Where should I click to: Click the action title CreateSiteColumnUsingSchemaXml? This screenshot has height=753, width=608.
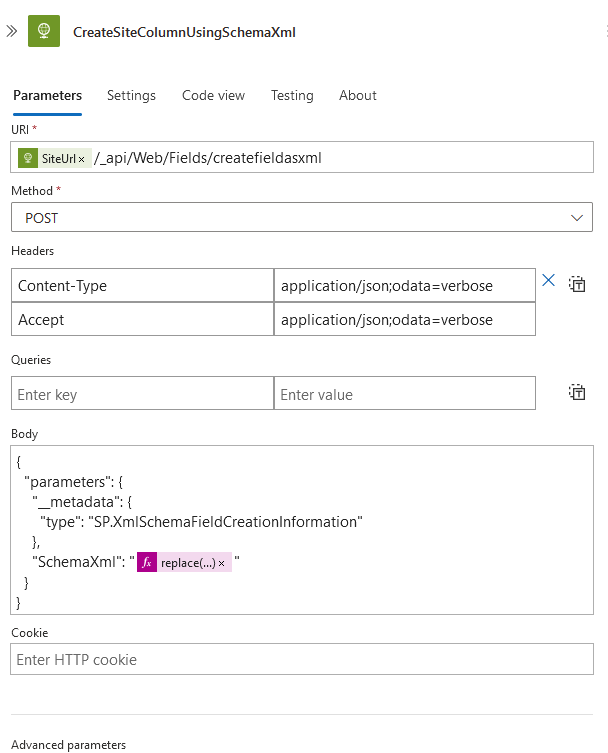tap(184, 32)
